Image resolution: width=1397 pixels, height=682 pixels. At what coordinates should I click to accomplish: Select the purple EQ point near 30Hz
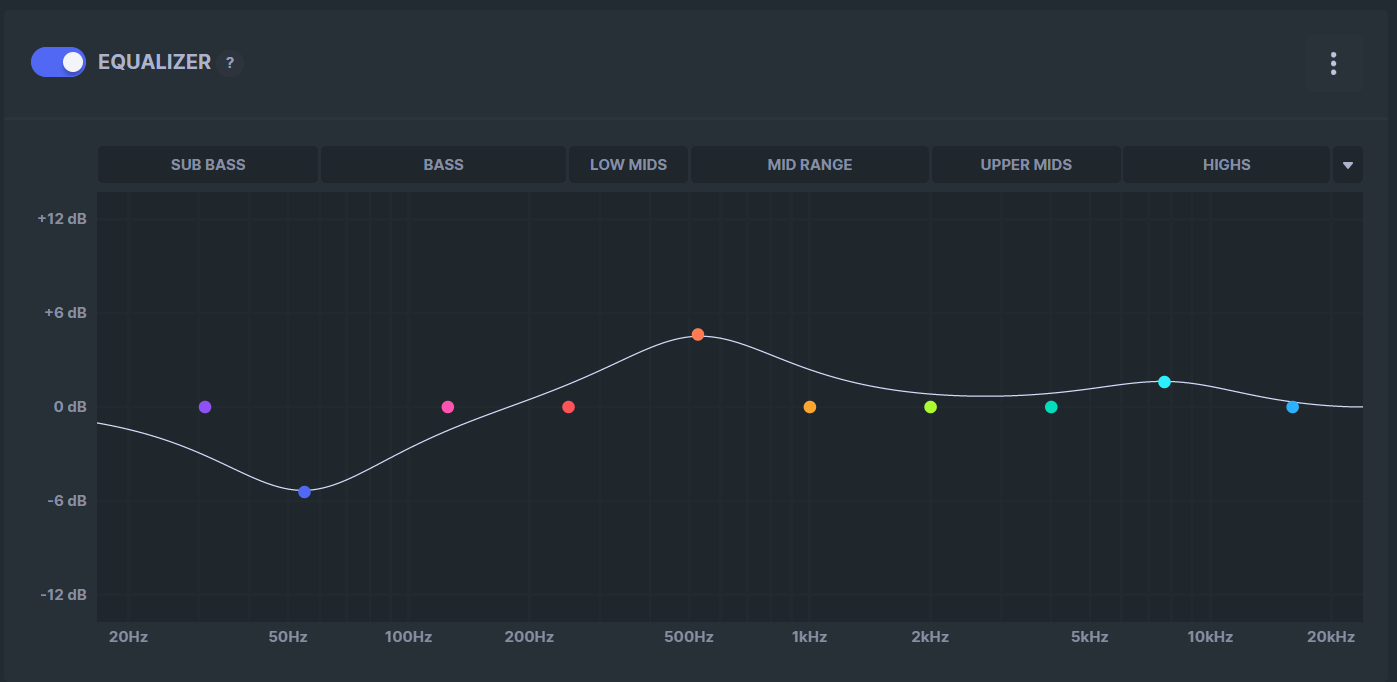coord(205,407)
